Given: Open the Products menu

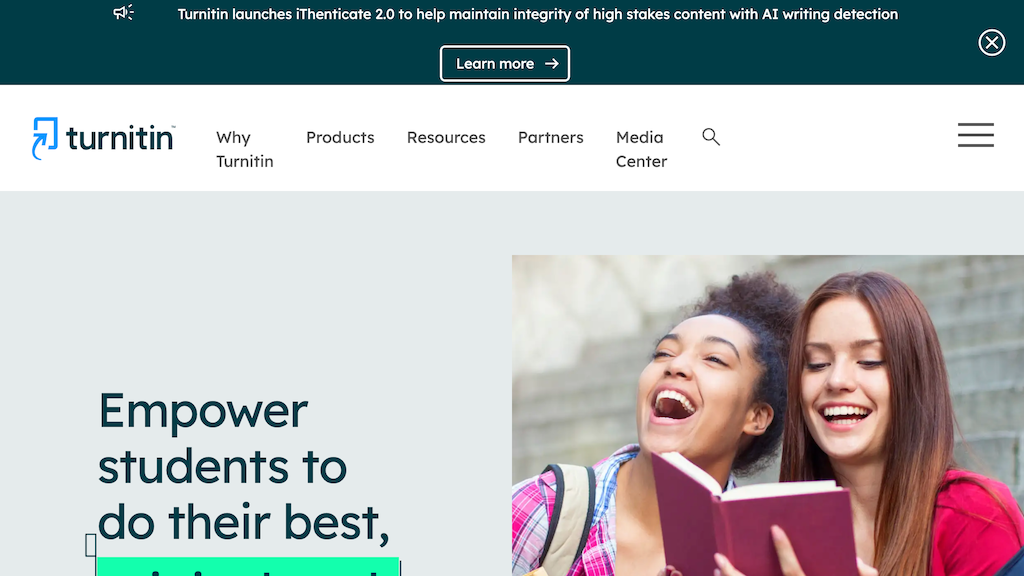Looking at the screenshot, I should coord(340,137).
